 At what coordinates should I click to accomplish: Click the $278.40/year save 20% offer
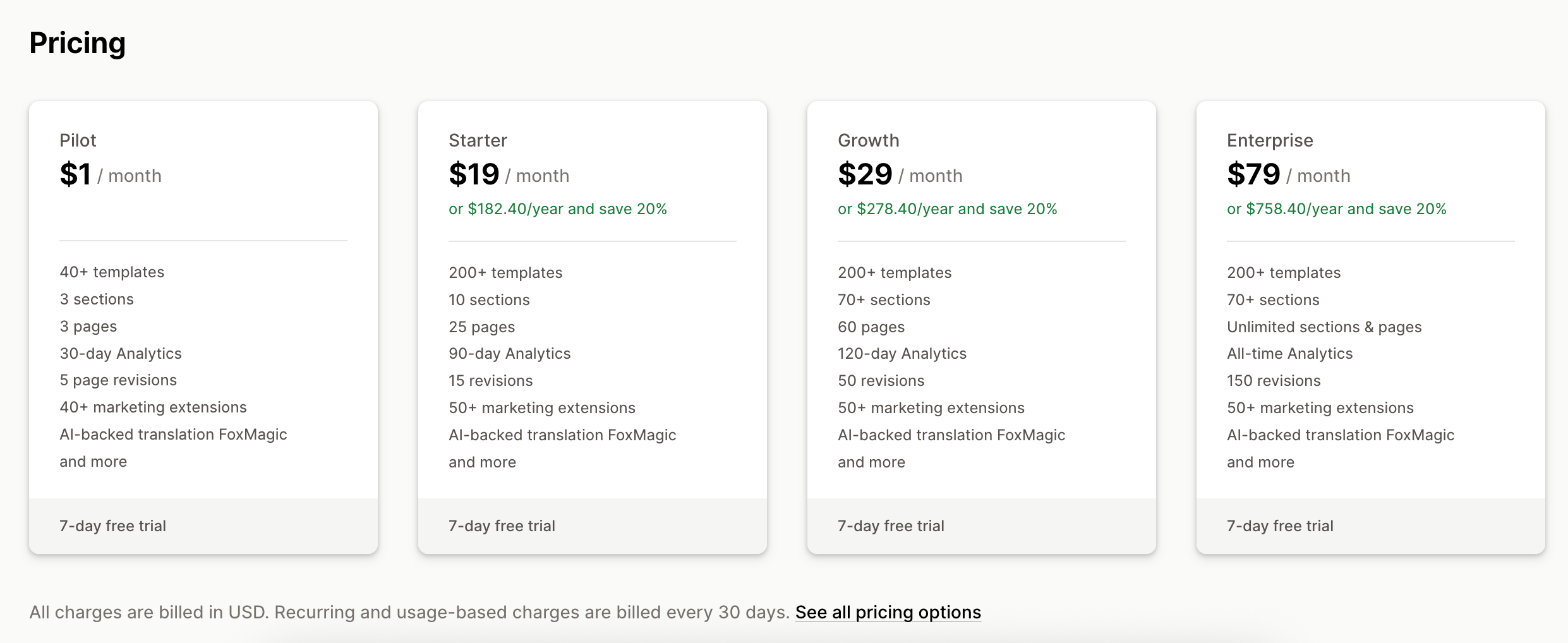[947, 209]
